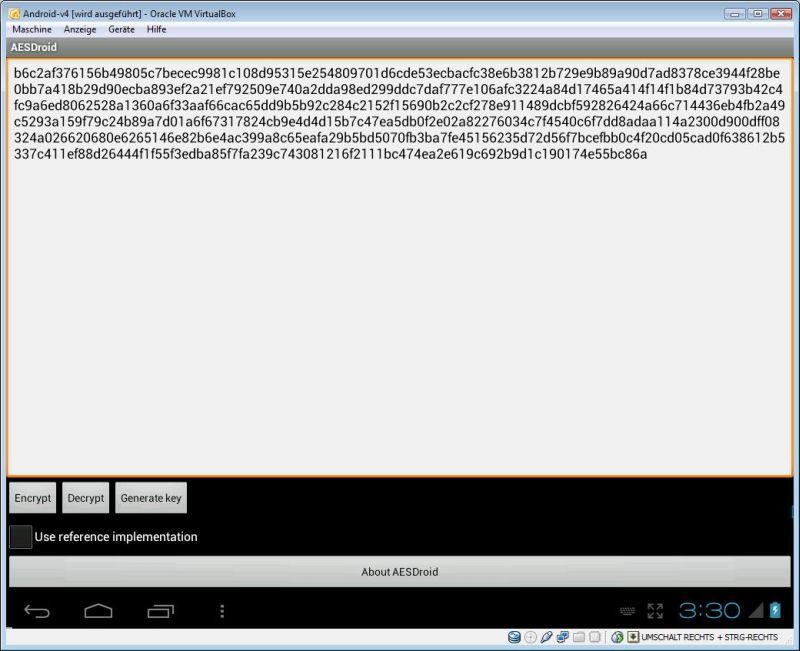This screenshot has height=651, width=800.
Task: Click the Use reference implementation label text
Action: click(x=116, y=537)
